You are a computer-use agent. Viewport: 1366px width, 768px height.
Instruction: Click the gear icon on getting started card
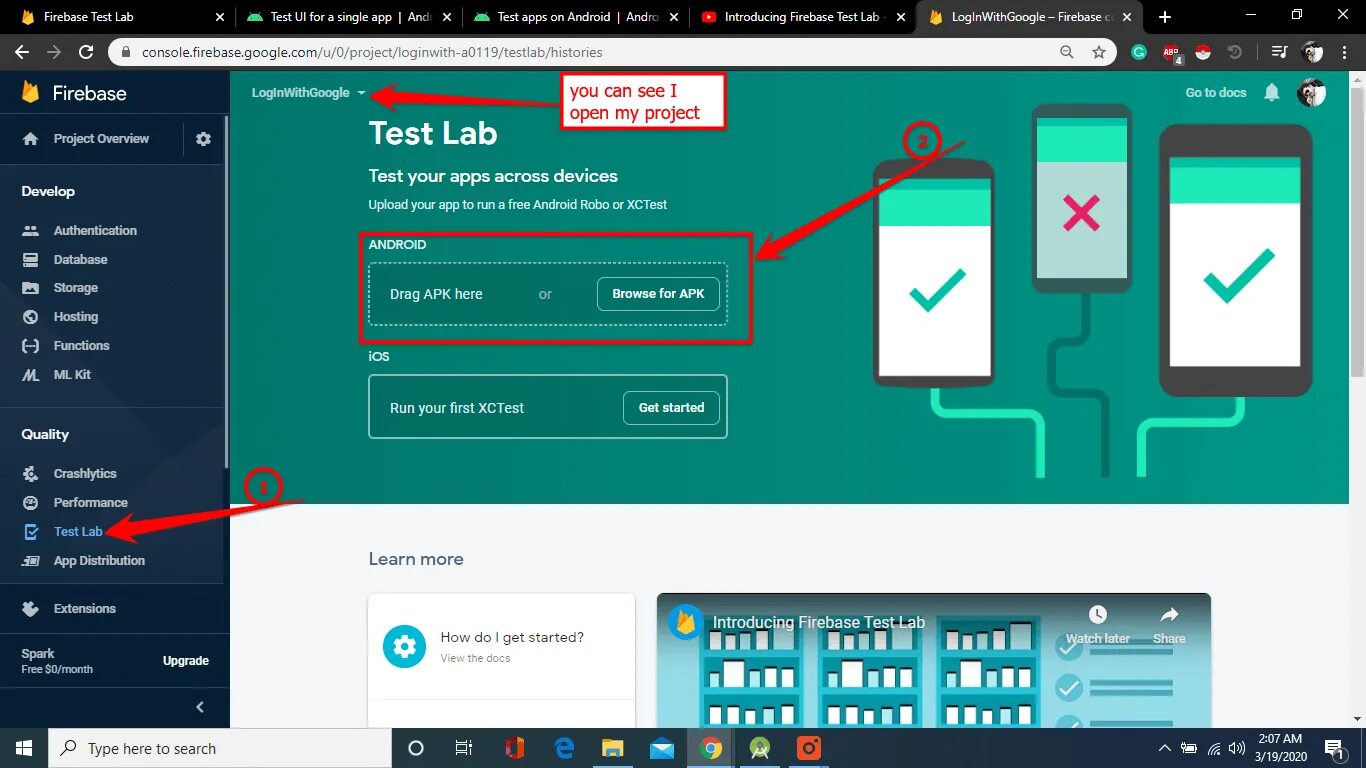click(404, 646)
